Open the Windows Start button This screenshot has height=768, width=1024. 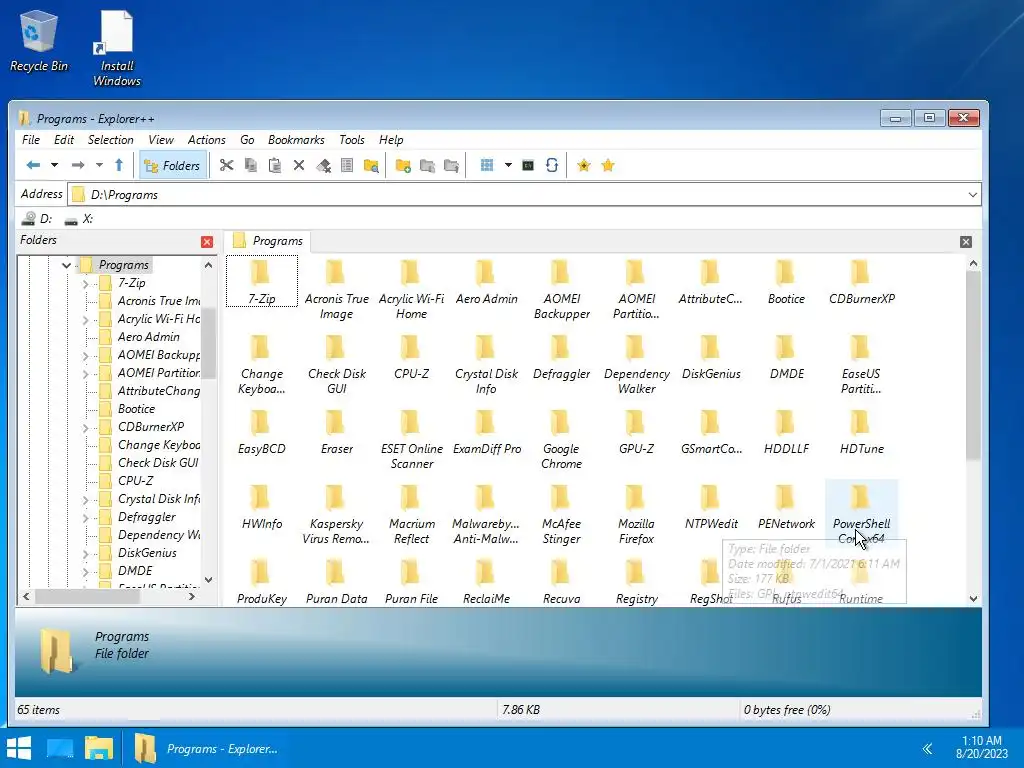click(20, 748)
